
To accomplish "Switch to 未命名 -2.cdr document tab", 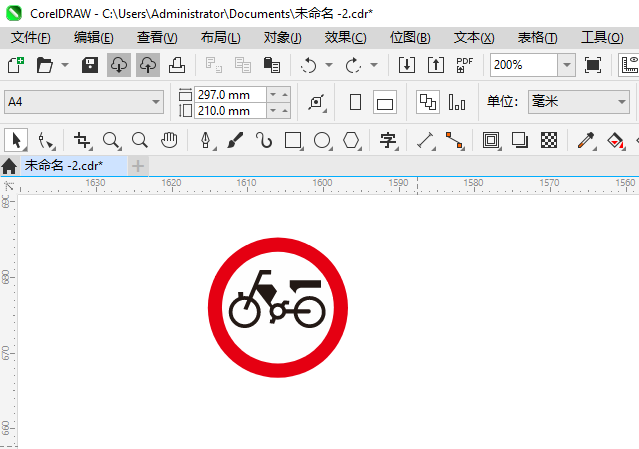I will (x=73, y=165).
